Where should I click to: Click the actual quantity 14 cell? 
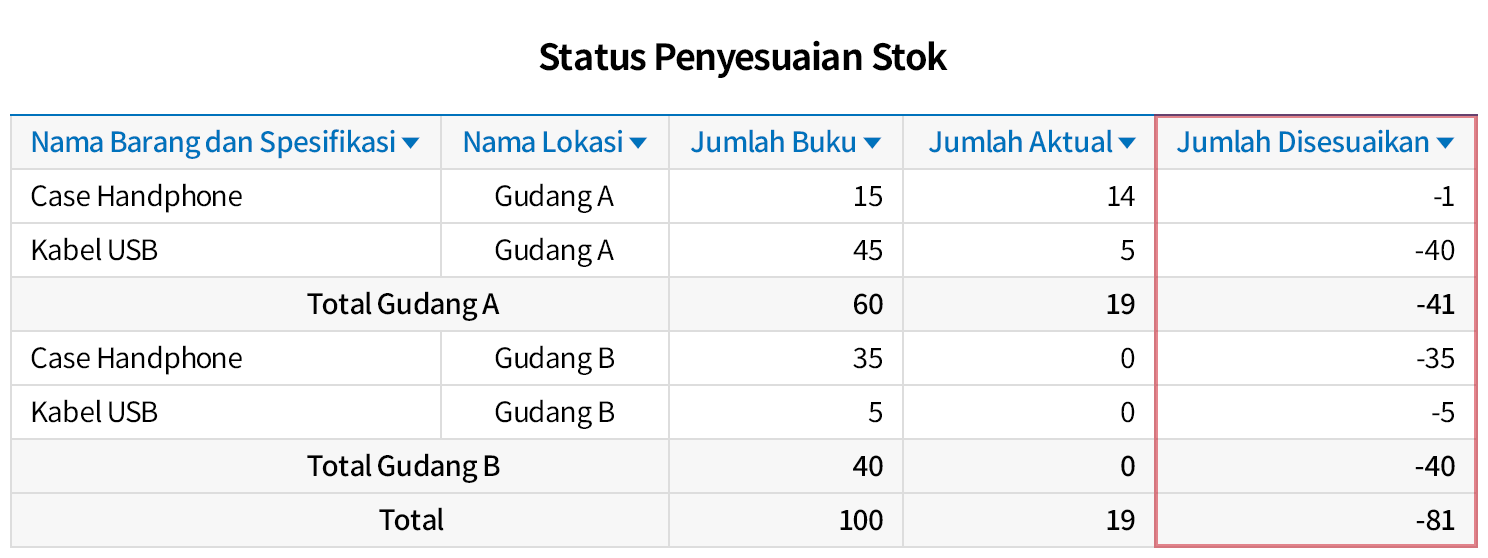tap(1120, 196)
